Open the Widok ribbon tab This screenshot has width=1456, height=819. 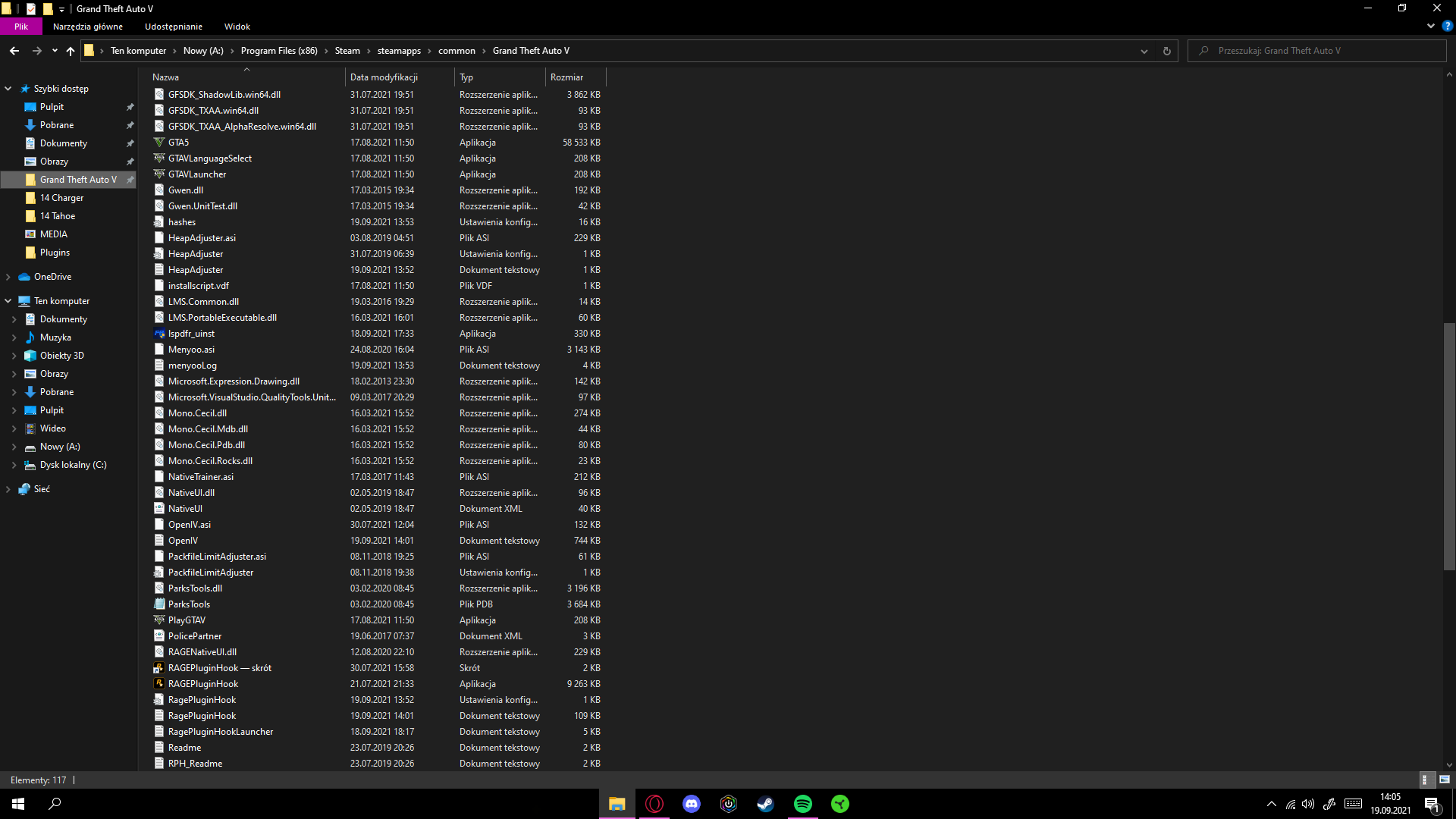tap(237, 27)
